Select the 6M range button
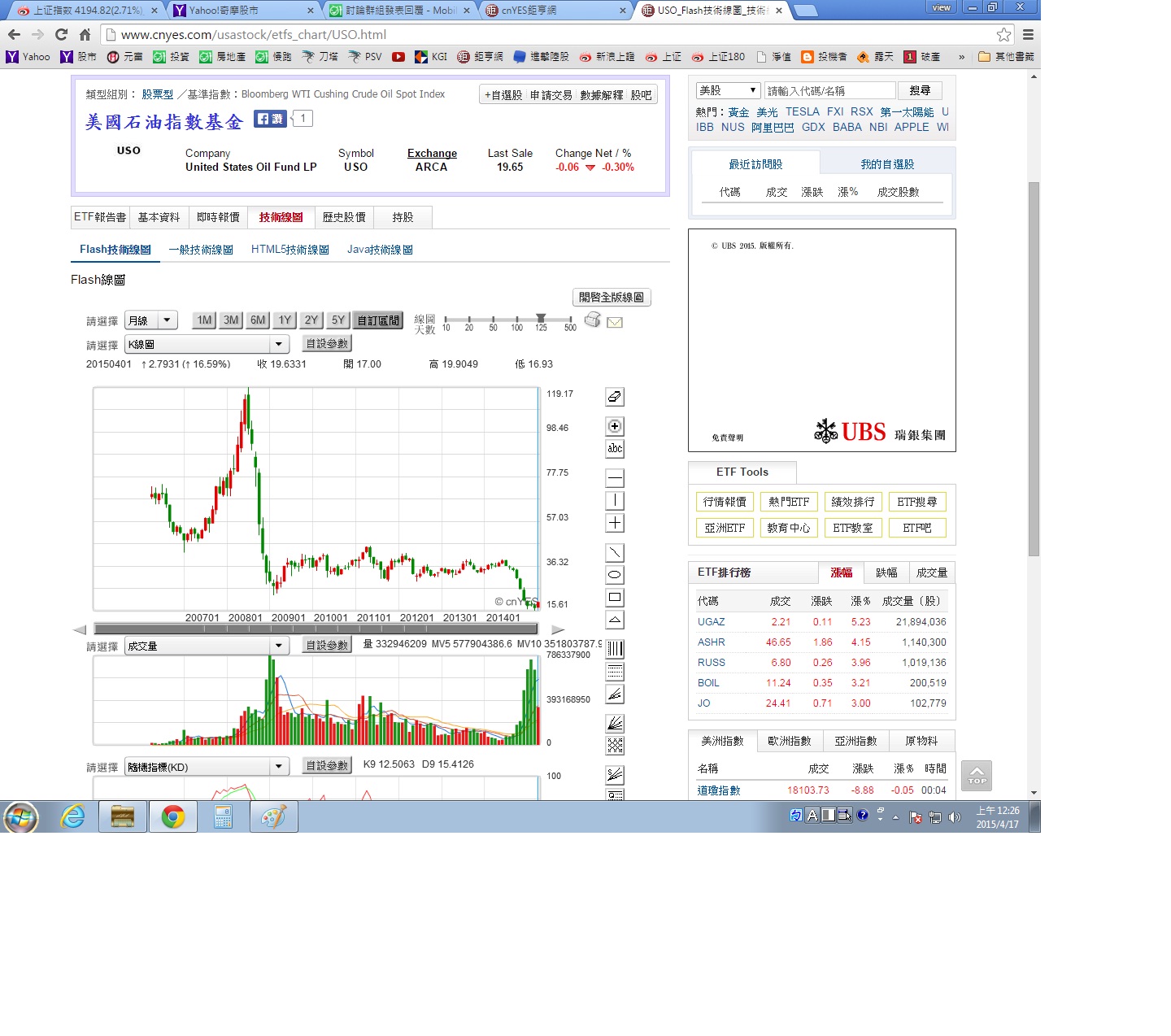The height and width of the screenshot is (1036, 1171). pyautogui.click(x=258, y=320)
